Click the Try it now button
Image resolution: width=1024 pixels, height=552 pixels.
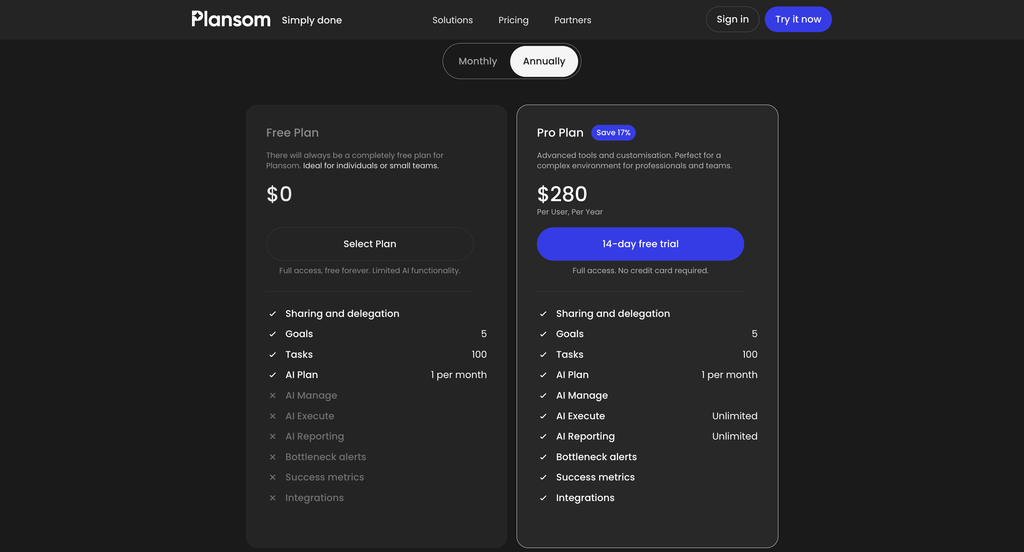coord(798,20)
